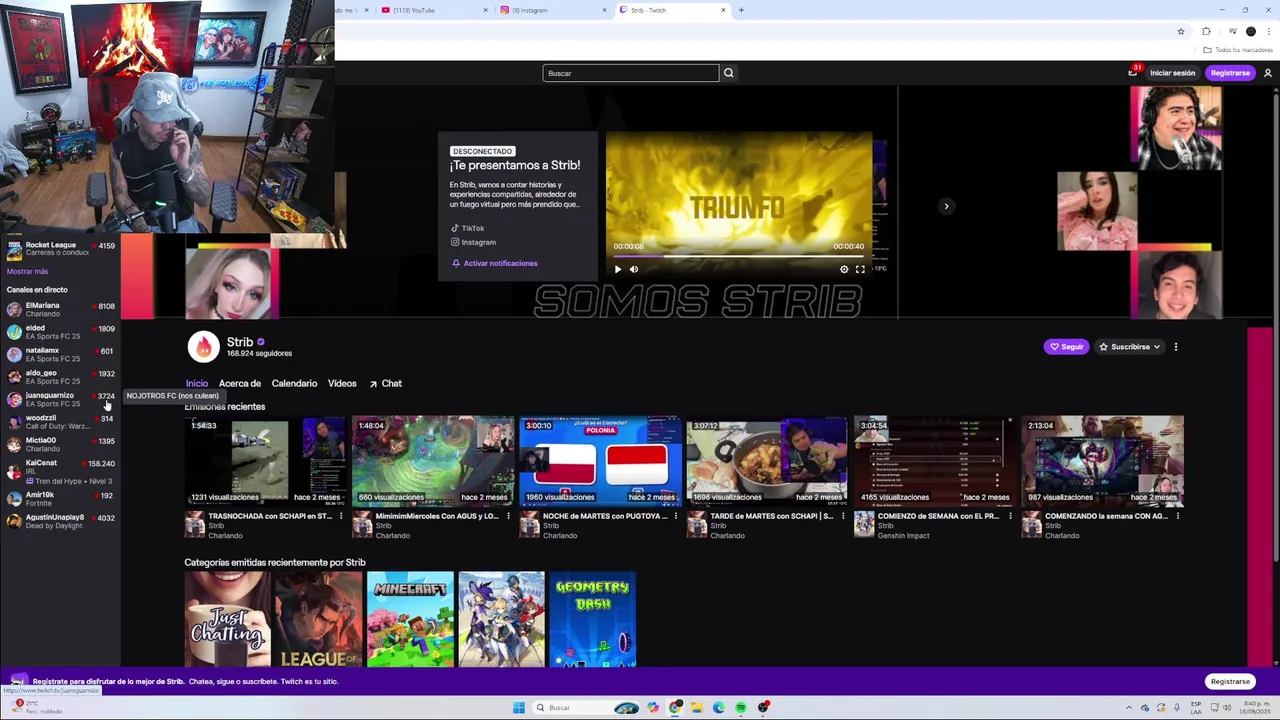The width and height of the screenshot is (1280, 720).
Task: Click the Iniciar sesión button
Action: pyautogui.click(x=1172, y=73)
